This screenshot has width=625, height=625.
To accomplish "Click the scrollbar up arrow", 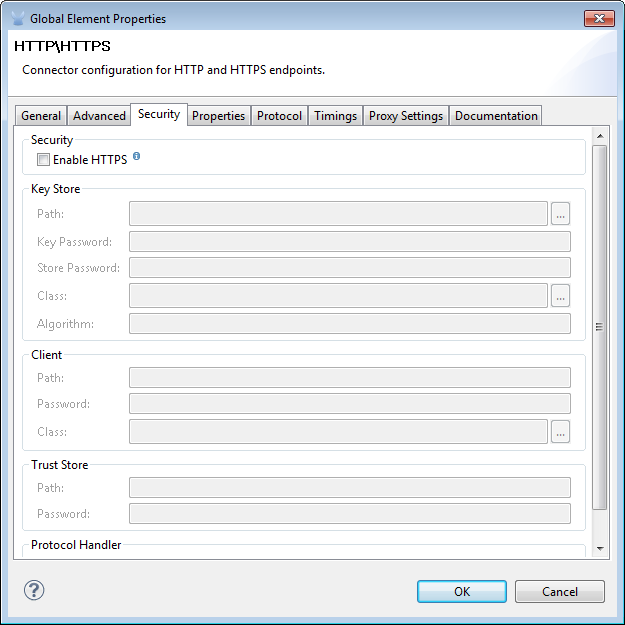I will click(600, 136).
